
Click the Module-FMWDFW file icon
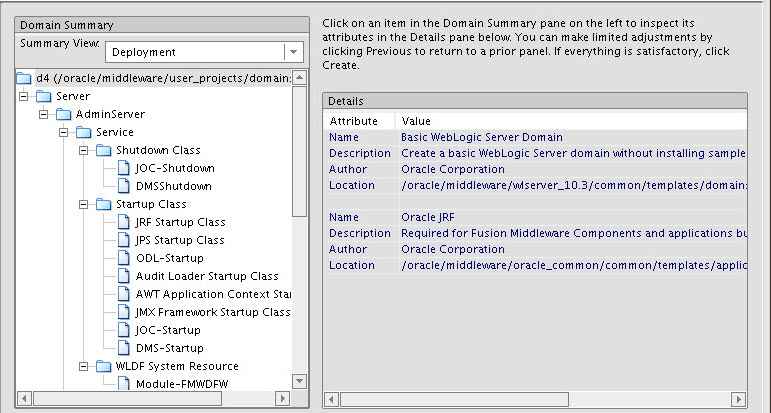[124, 384]
